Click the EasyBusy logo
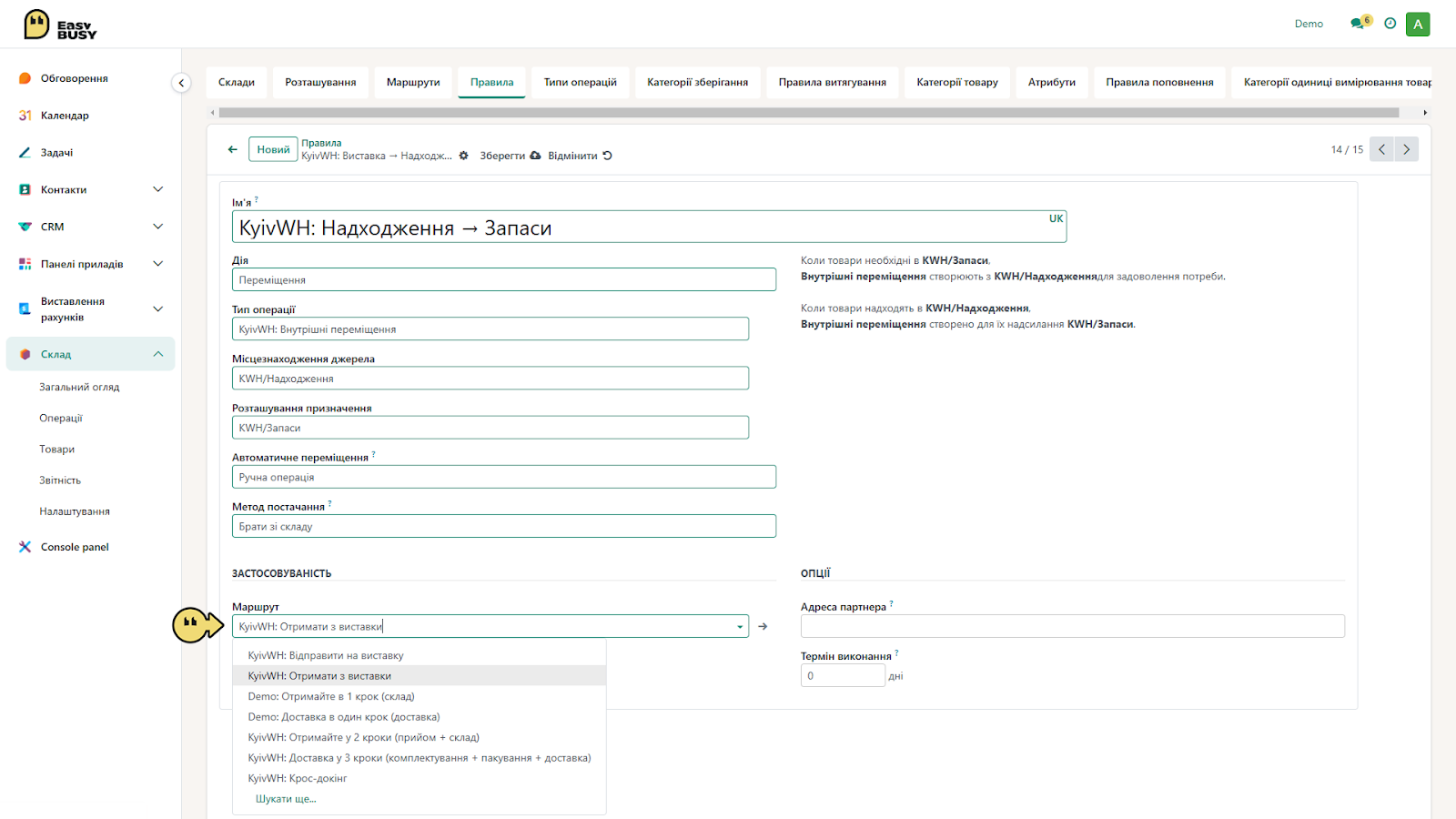This screenshot has width=1456, height=819. click(60, 25)
